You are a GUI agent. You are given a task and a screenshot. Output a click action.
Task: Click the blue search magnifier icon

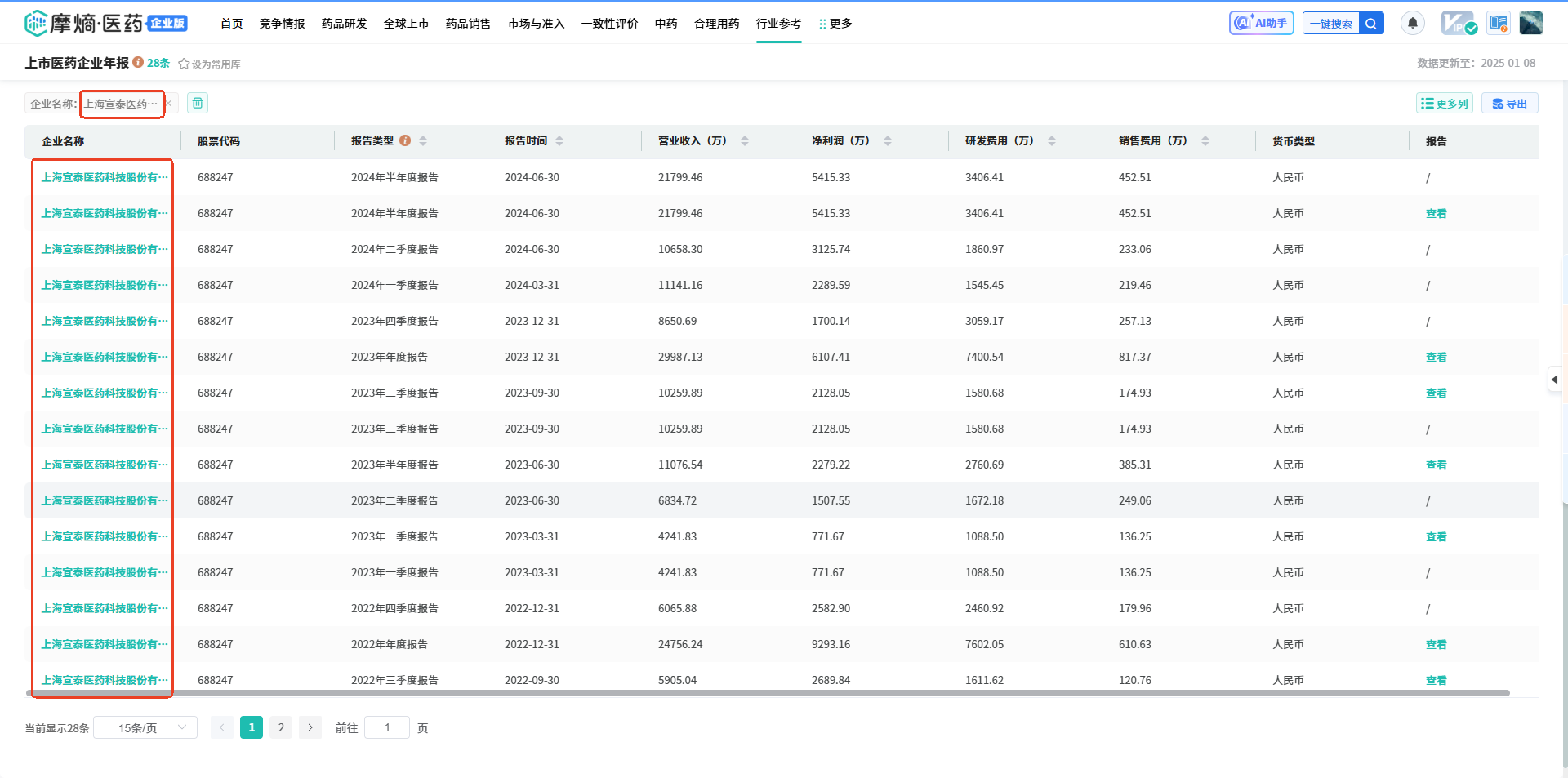[x=1371, y=24]
